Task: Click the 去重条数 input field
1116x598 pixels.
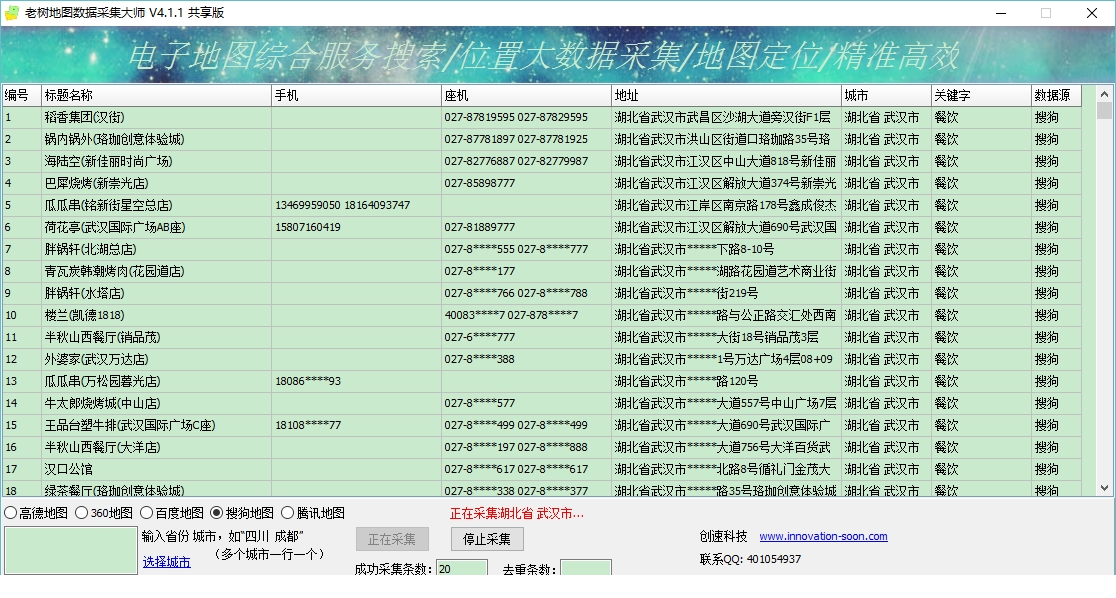Action: click(585, 567)
